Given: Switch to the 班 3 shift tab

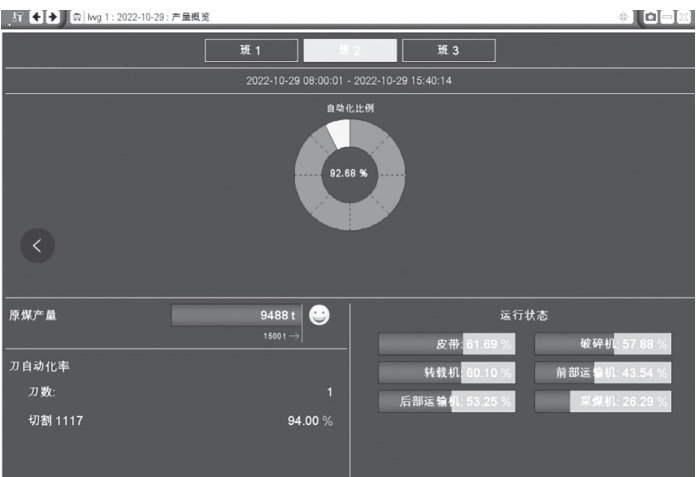Looking at the screenshot, I should (x=448, y=51).
